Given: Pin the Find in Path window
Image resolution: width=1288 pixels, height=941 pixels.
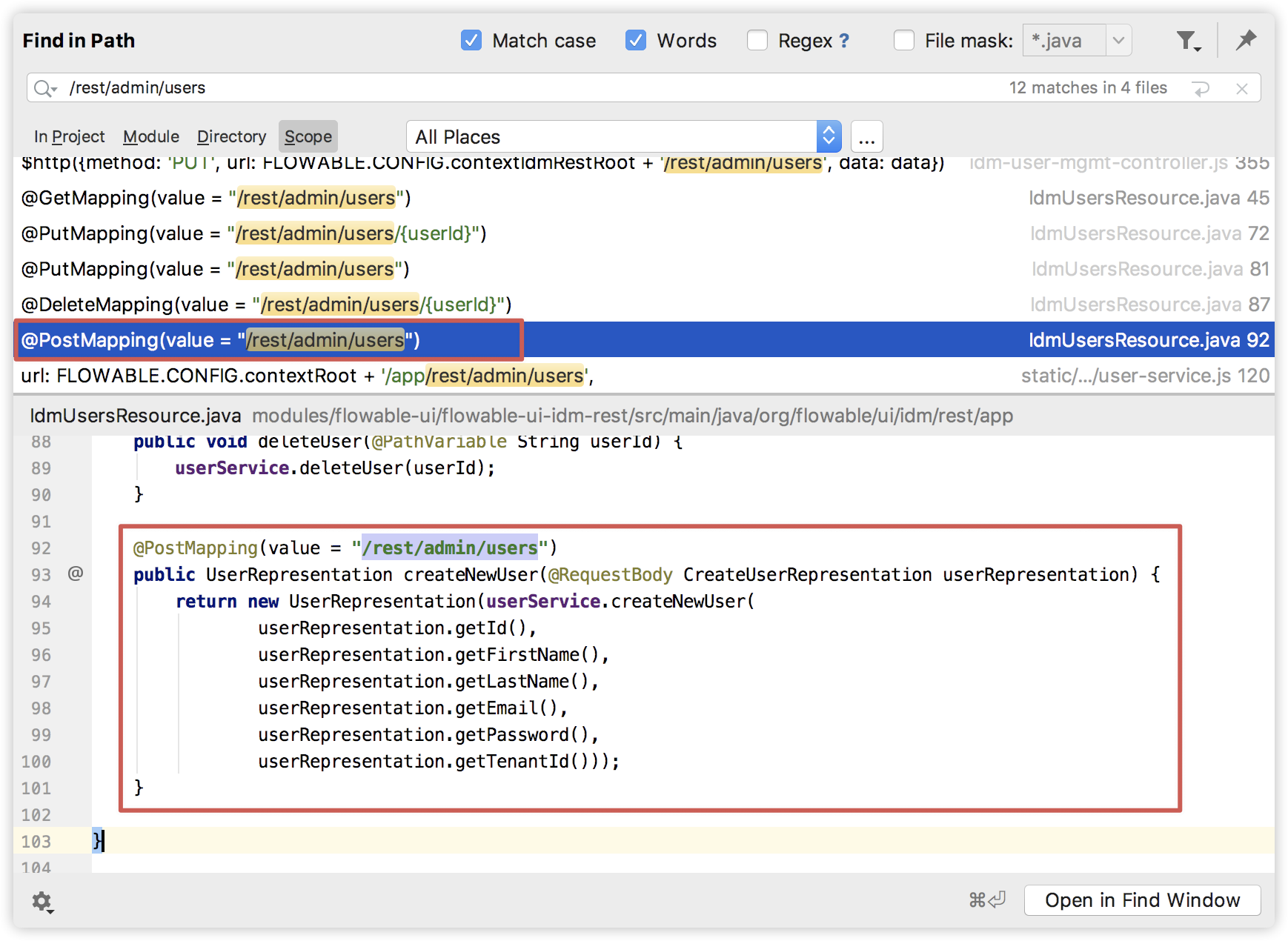Looking at the screenshot, I should click(1246, 40).
